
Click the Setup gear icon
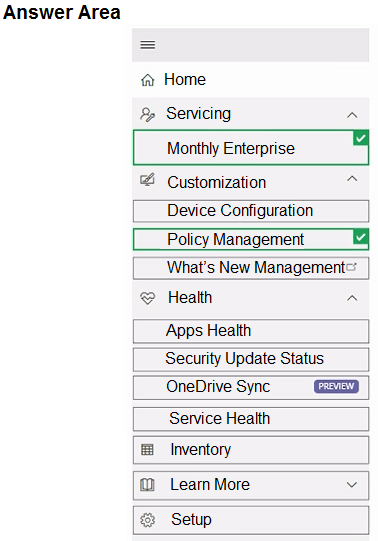(x=148, y=520)
